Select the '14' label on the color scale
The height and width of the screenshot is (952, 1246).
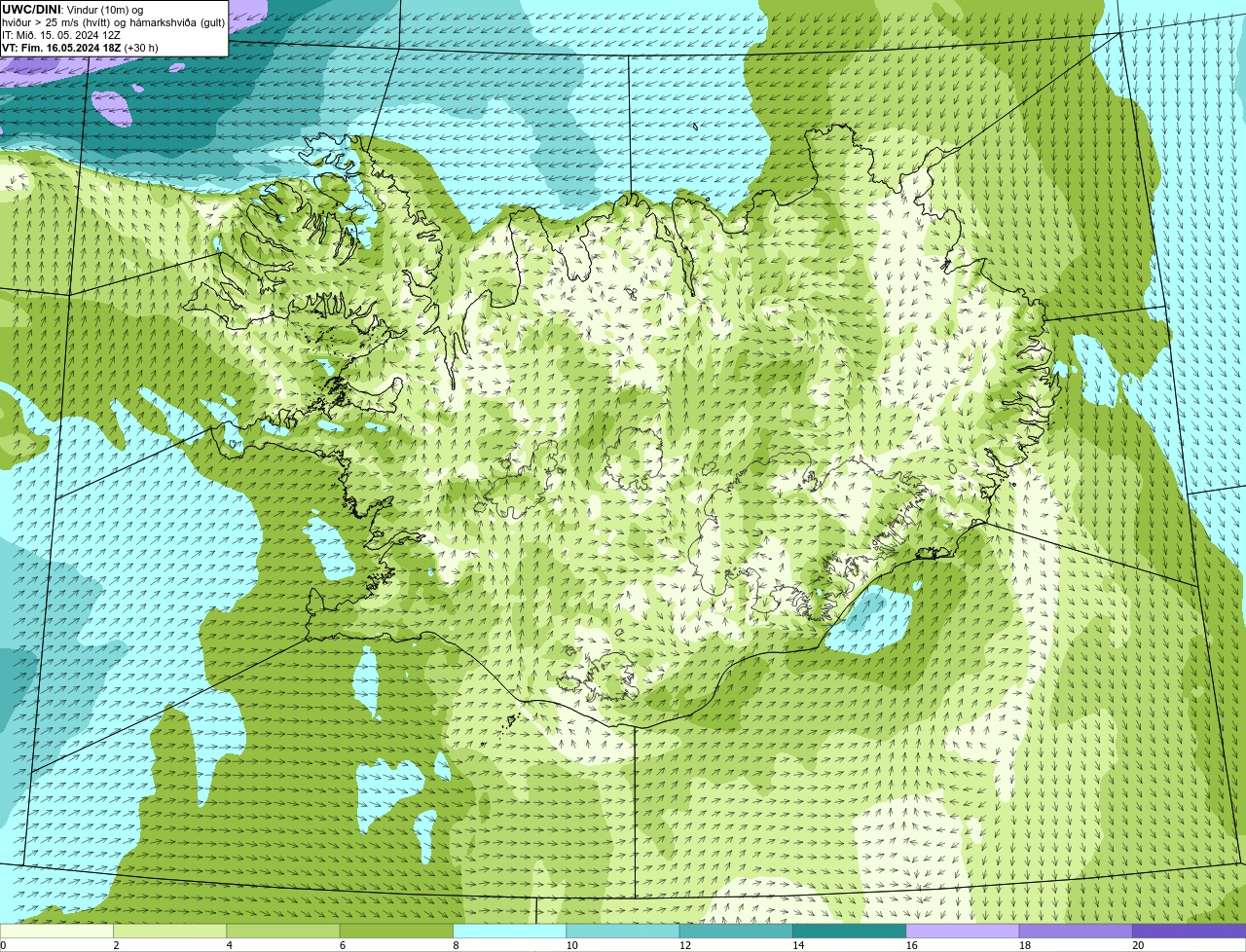(798, 945)
